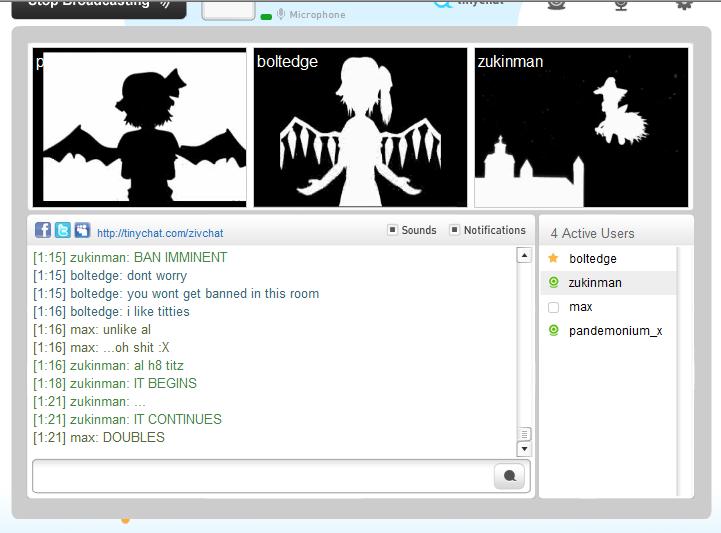The height and width of the screenshot is (533, 721).
Task: Share the room on Twitter
Action: pyautogui.click(x=63, y=229)
